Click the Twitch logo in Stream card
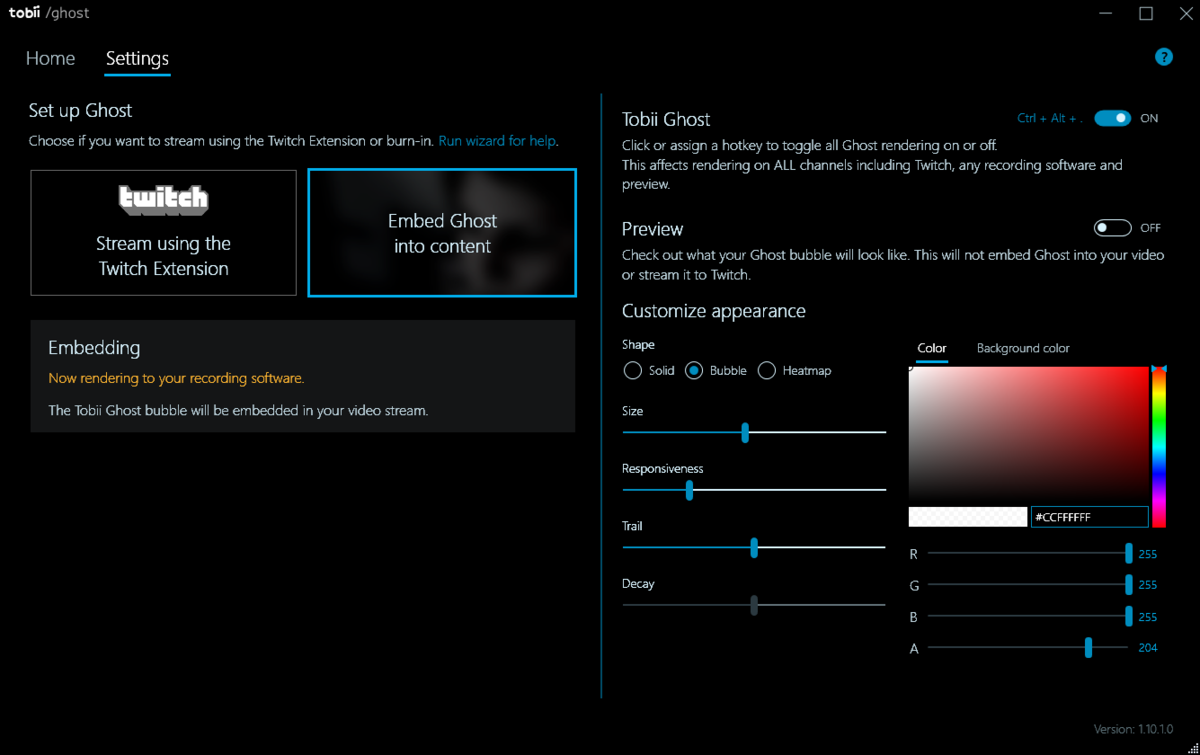This screenshot has width=1200, height=755. click(x=163, y=201)
